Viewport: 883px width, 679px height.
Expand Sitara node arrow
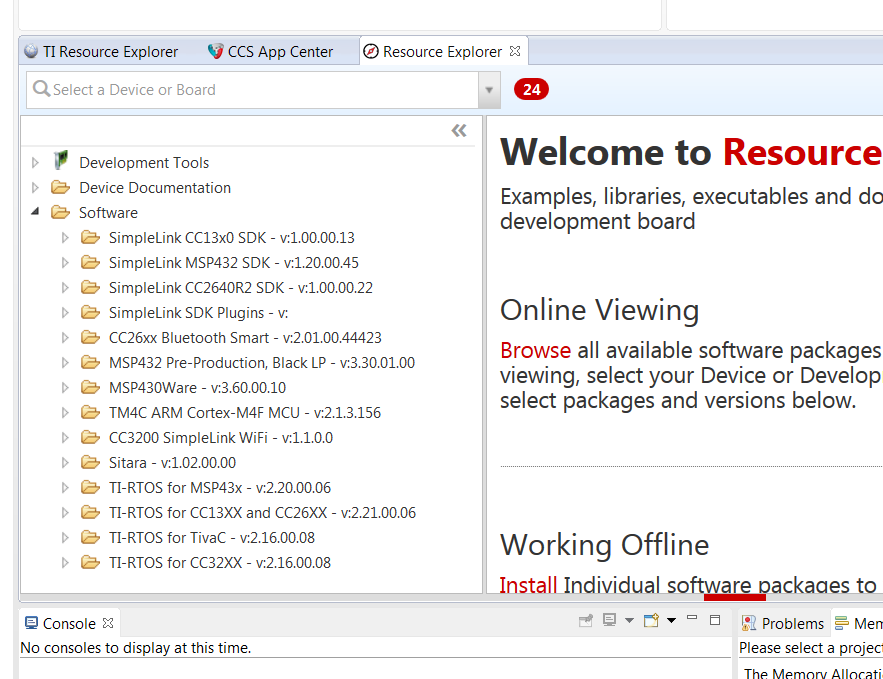click(65, 463)
